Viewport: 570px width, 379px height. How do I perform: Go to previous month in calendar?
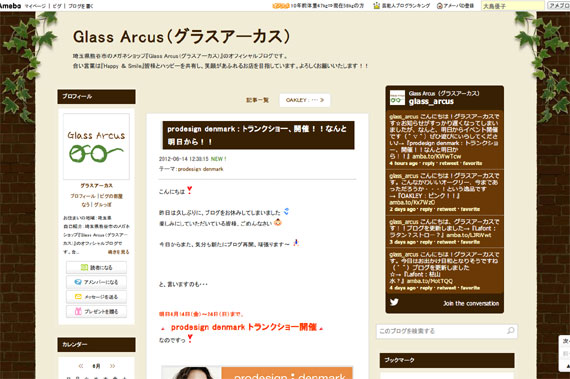coord(81,366)
